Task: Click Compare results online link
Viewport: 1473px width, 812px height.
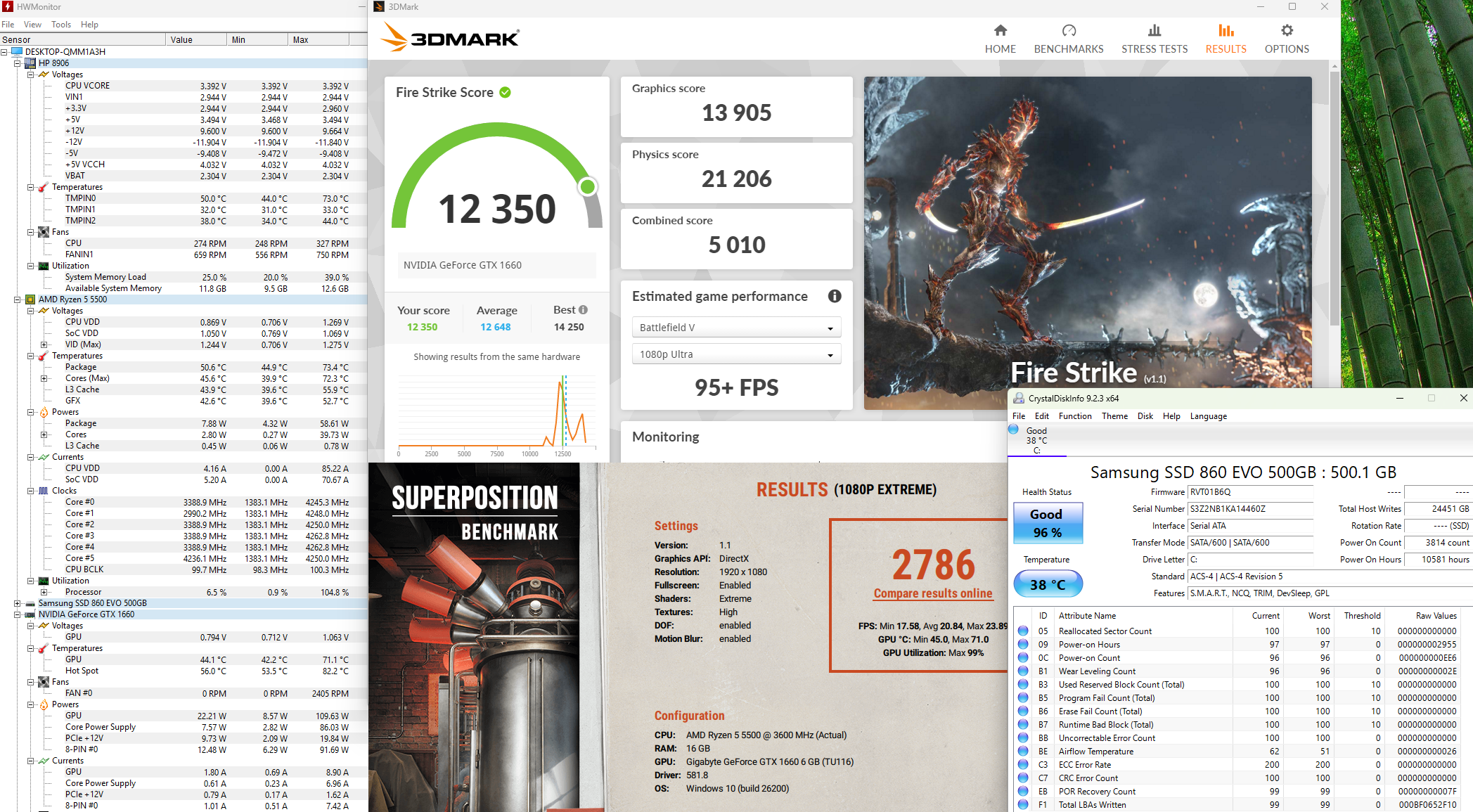Action: coord(932,593)
